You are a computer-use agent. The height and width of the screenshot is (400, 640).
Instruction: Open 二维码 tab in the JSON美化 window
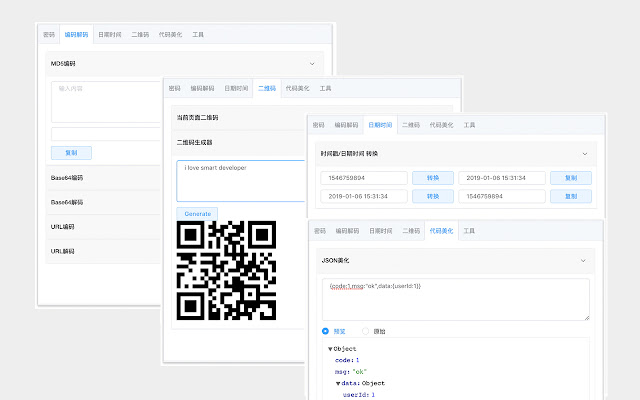(411, 231)
